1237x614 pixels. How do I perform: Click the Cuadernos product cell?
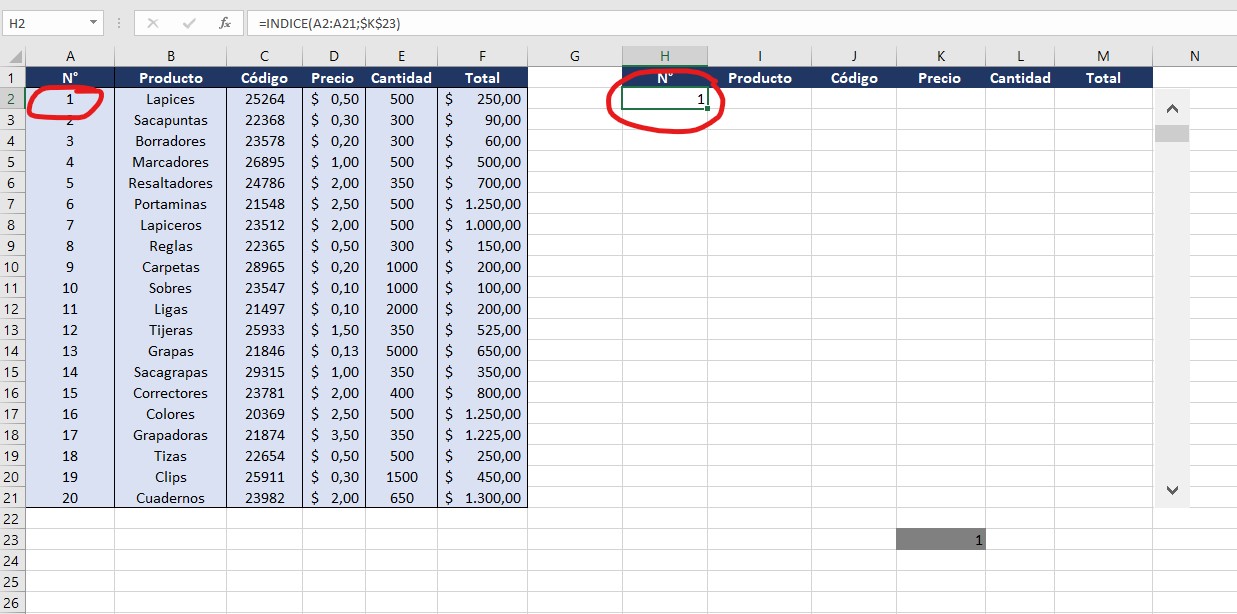pos(170,498)
